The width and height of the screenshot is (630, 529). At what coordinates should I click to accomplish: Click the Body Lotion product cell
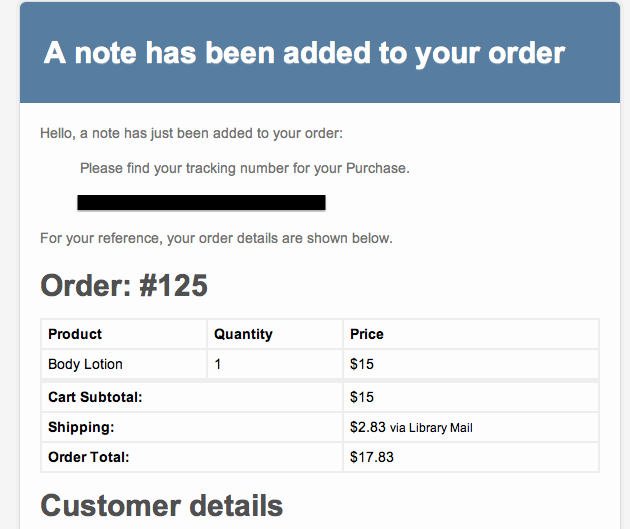click(x=124, y=364)
